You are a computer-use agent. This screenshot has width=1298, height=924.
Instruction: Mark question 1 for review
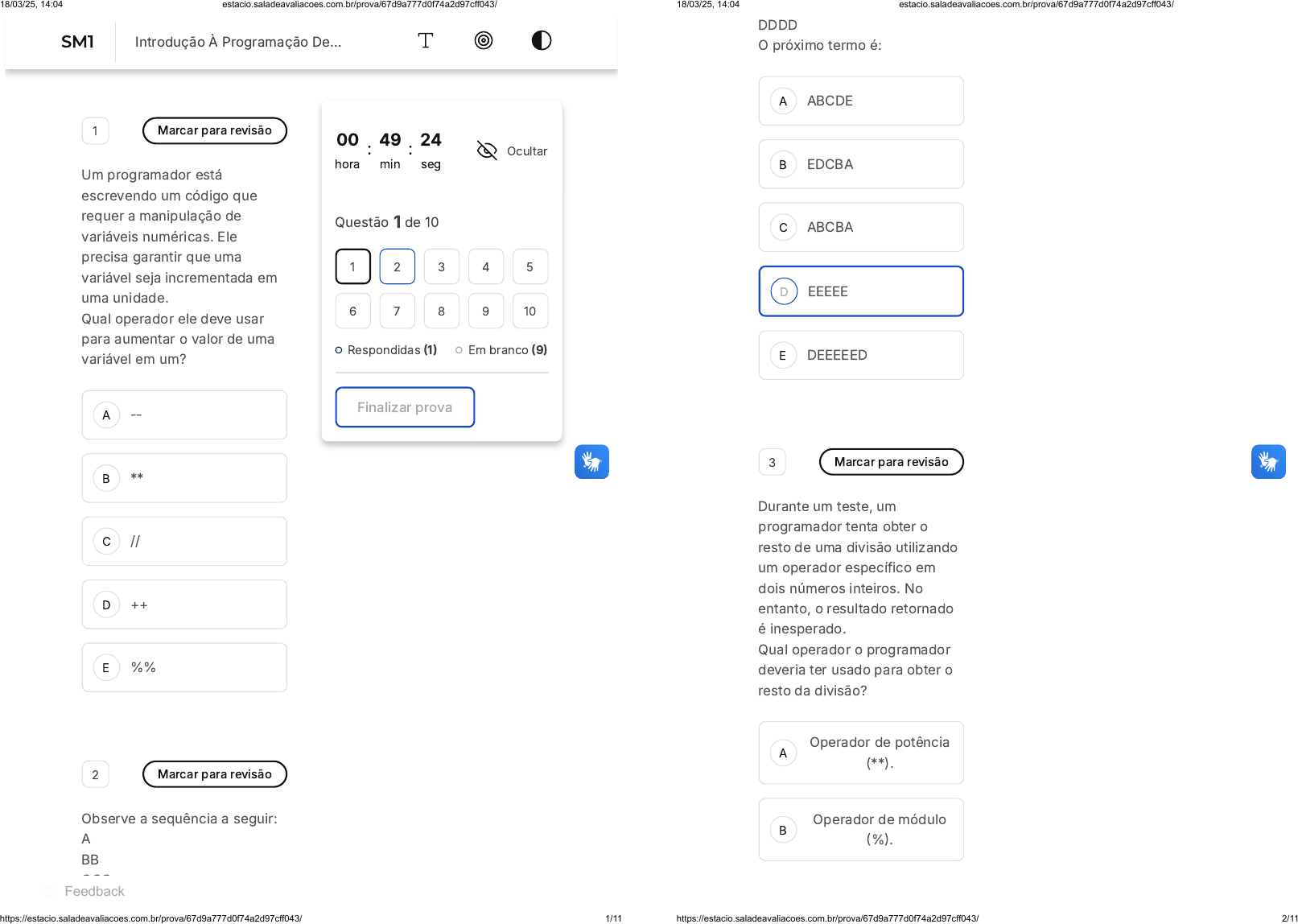click(215, 130)
